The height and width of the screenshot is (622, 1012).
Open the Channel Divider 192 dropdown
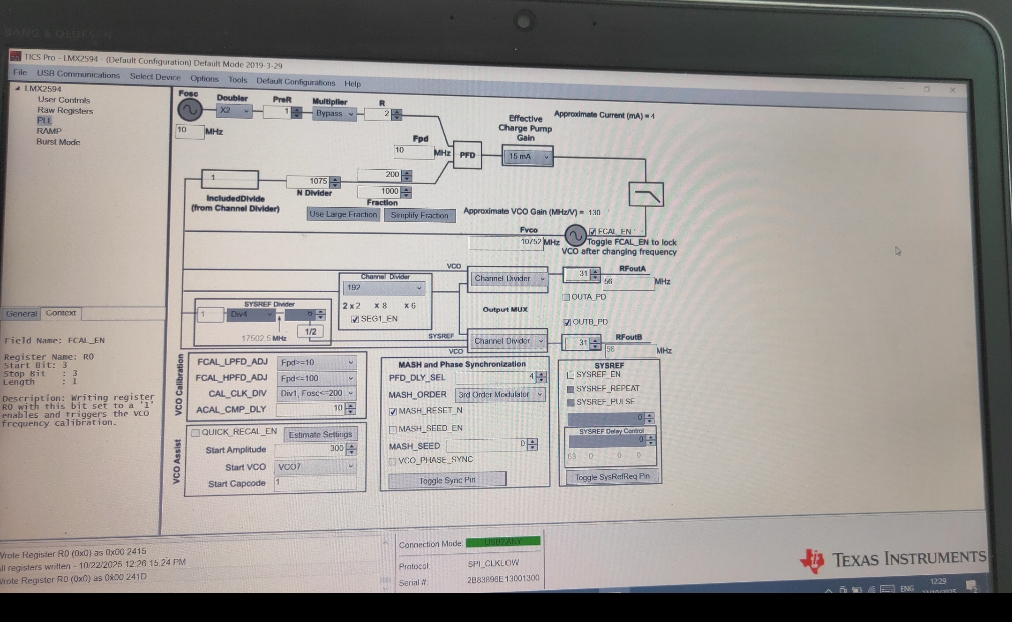(x=385, y=288)
